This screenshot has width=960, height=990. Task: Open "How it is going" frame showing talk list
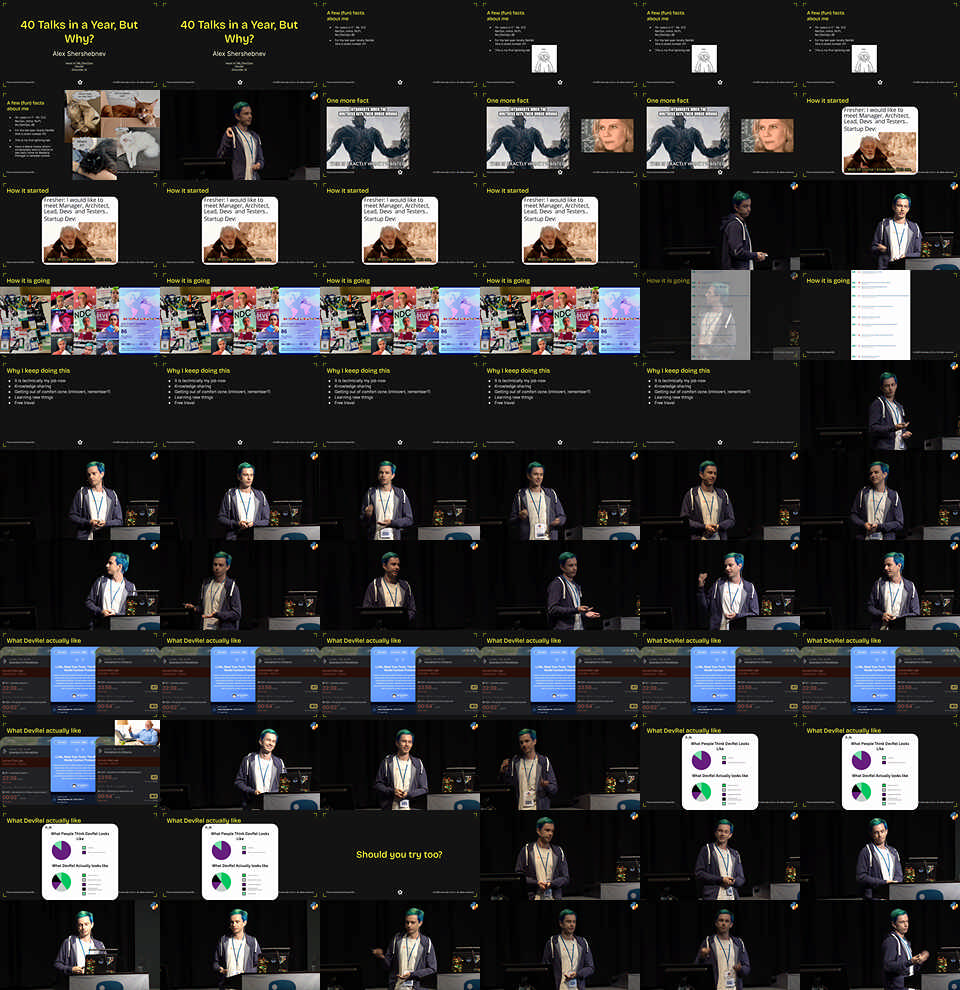[880, 315]
